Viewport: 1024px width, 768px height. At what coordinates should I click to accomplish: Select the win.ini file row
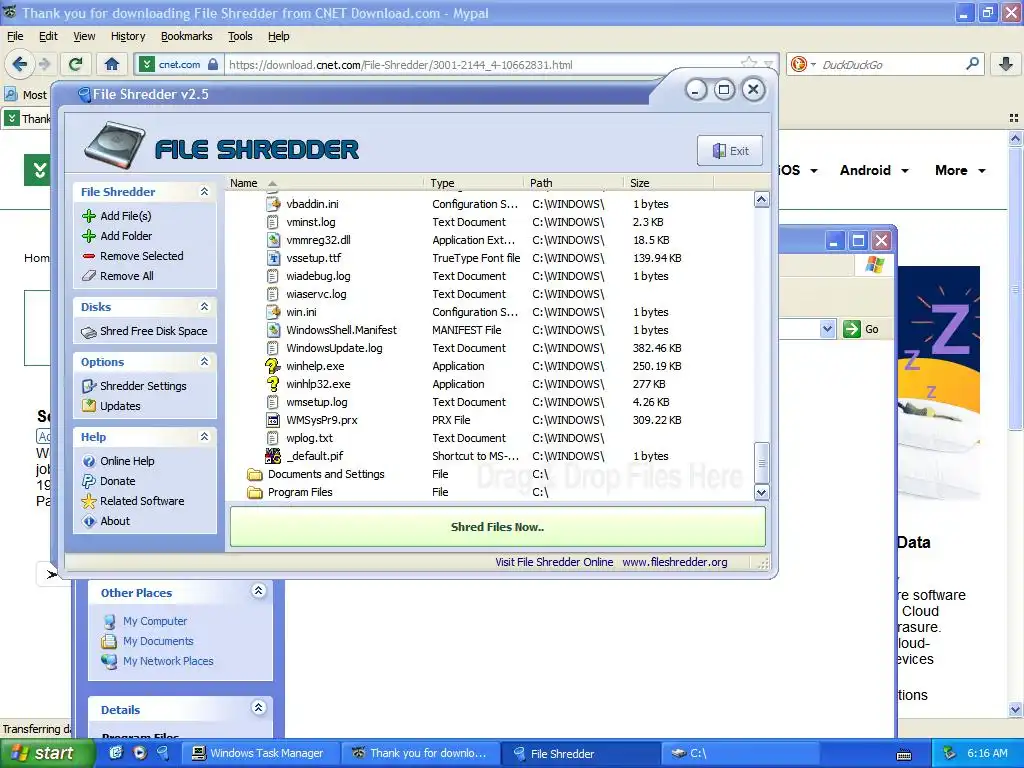[x=490, y=312]
